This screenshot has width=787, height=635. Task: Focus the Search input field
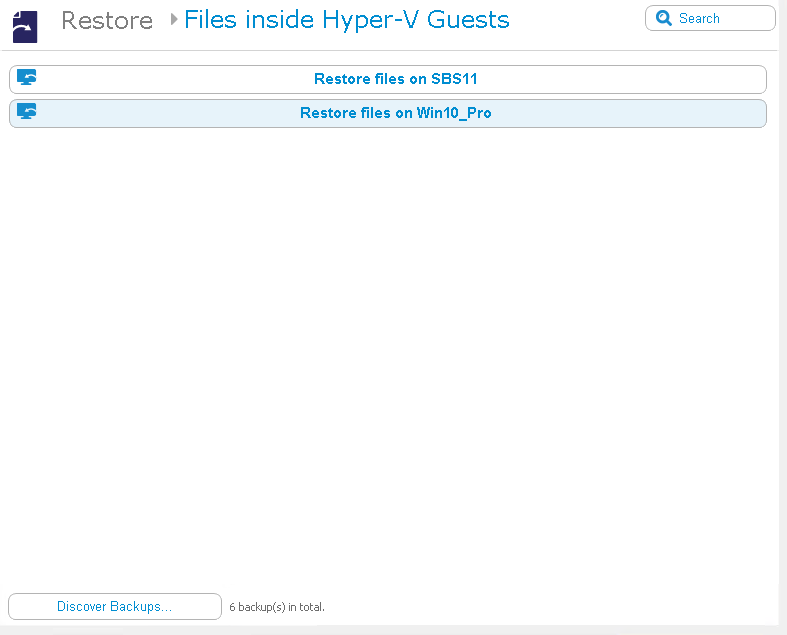722,18
